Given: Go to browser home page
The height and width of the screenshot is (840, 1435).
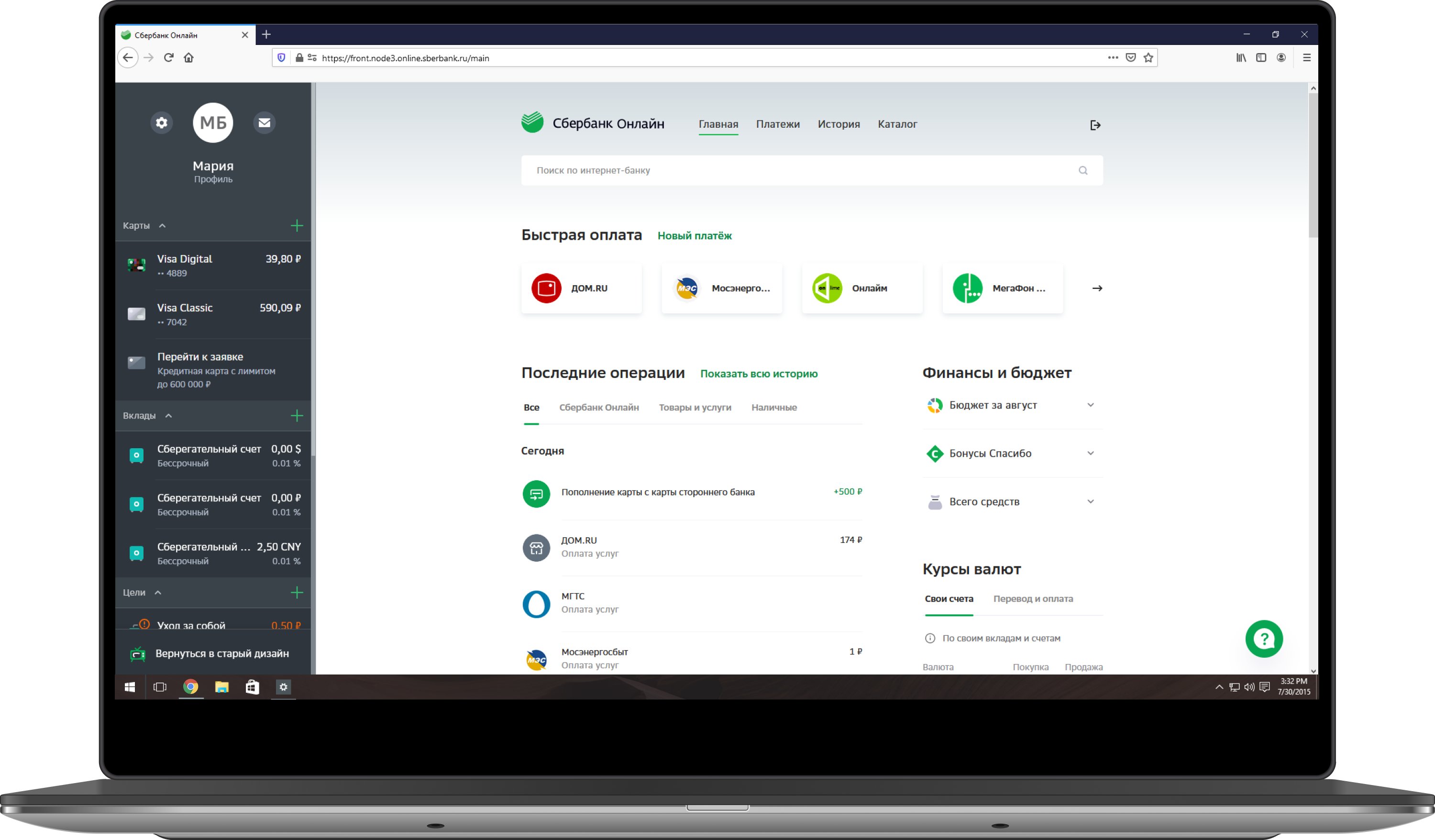Looking at the screenshot, I should [188, 57].
